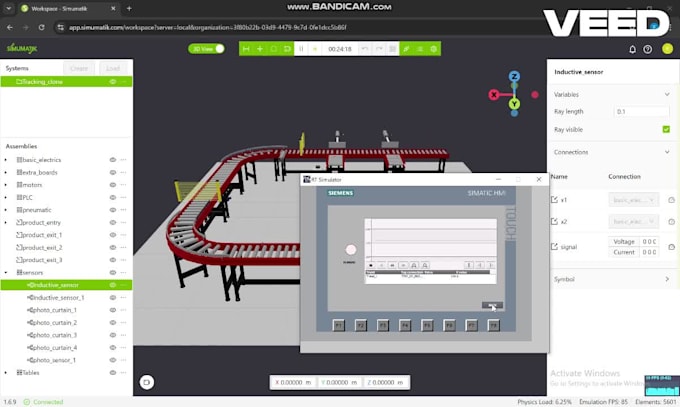Toggle visibility of photo_sensor_1

112,360
